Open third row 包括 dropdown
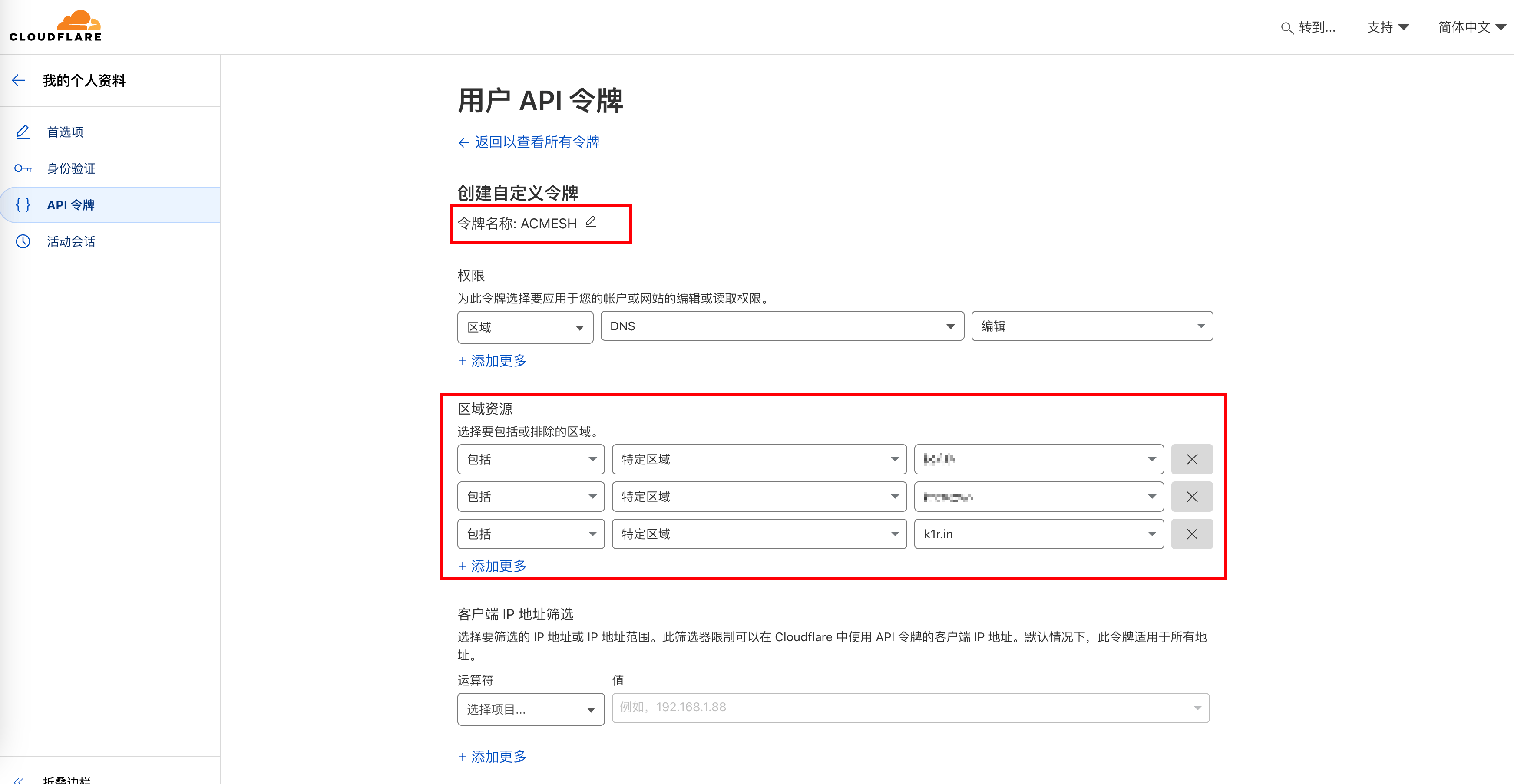This screenshot has height=784, width=1514. [x=531, y=534]
